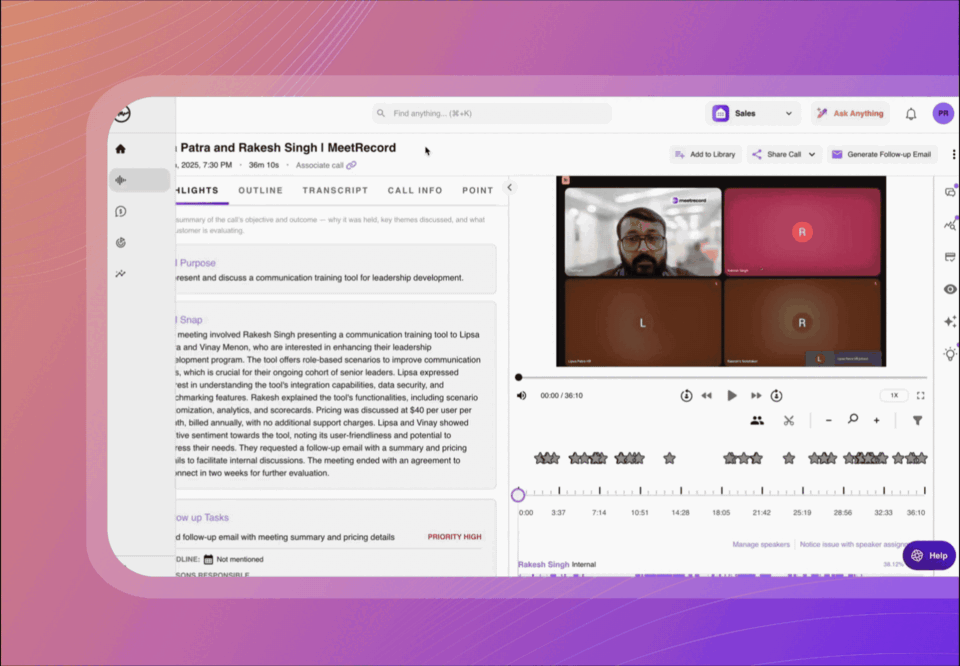Zoom in the timeline with plus
960x666 pixels.
point(877,421)
